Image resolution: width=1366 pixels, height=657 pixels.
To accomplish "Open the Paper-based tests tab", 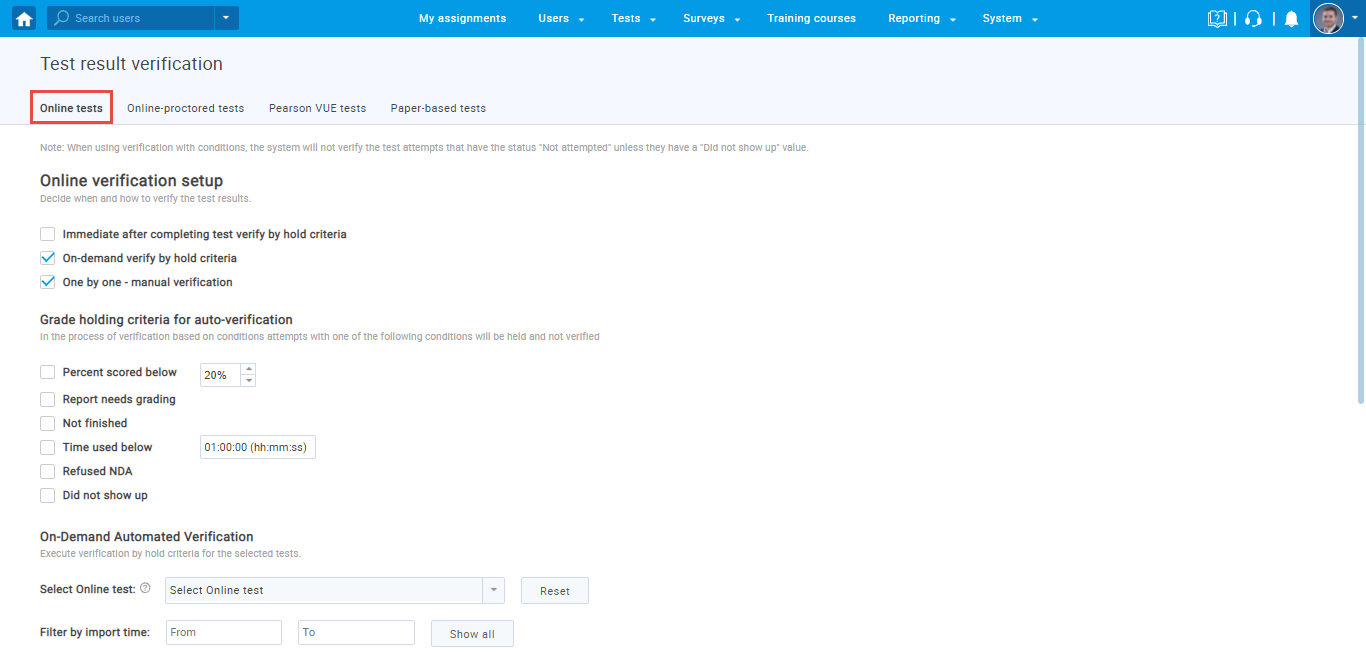I will coord(438,108).
